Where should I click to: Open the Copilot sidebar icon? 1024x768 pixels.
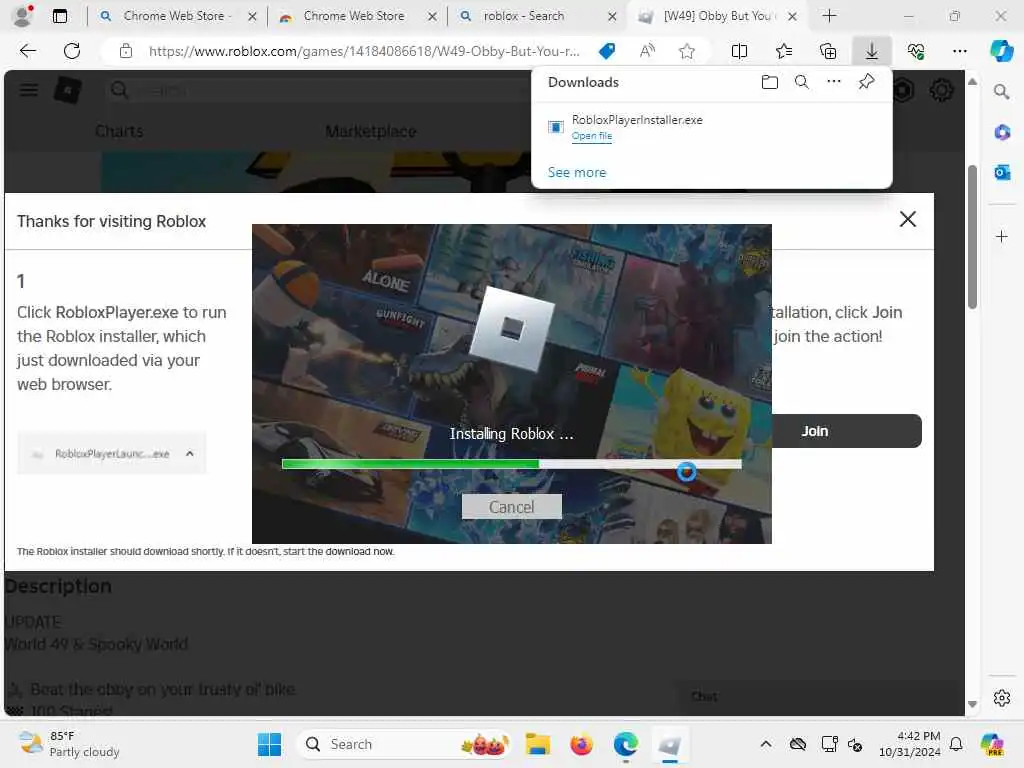1002,51
